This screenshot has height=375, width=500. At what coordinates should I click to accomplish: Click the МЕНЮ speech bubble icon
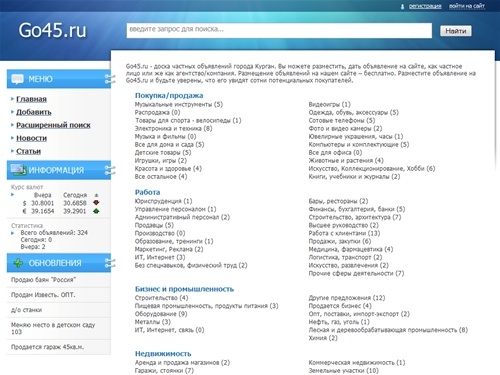pyautogui.click(x=17, y=79)
